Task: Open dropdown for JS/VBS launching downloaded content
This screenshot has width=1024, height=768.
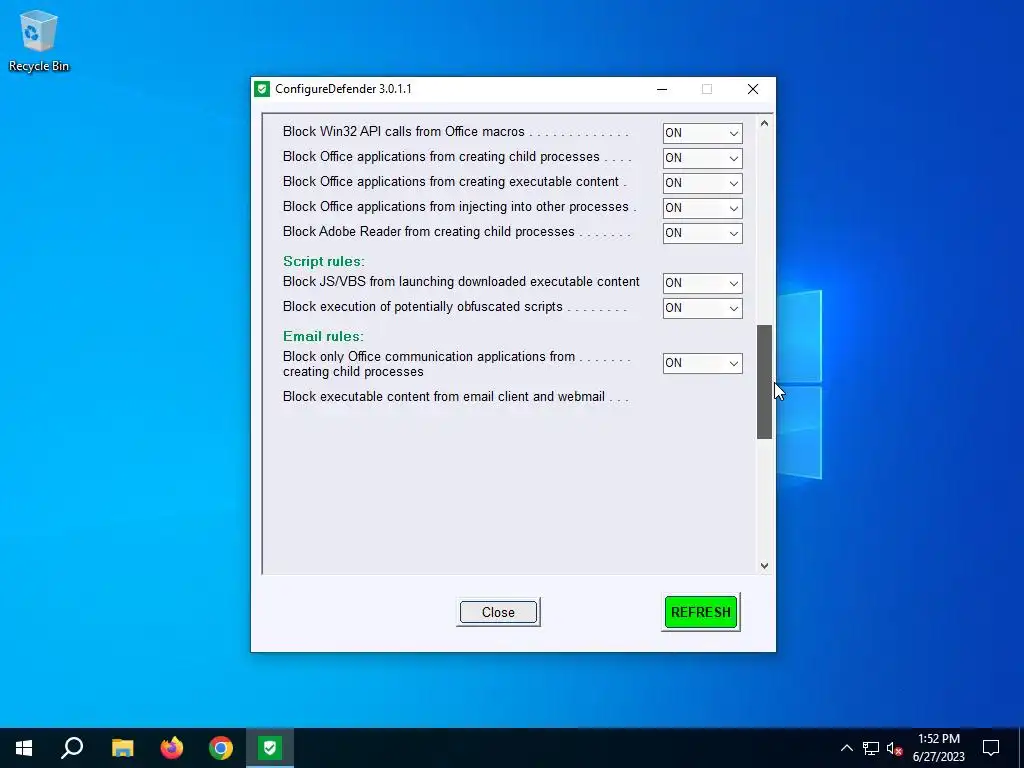Action: click(703, 283)
